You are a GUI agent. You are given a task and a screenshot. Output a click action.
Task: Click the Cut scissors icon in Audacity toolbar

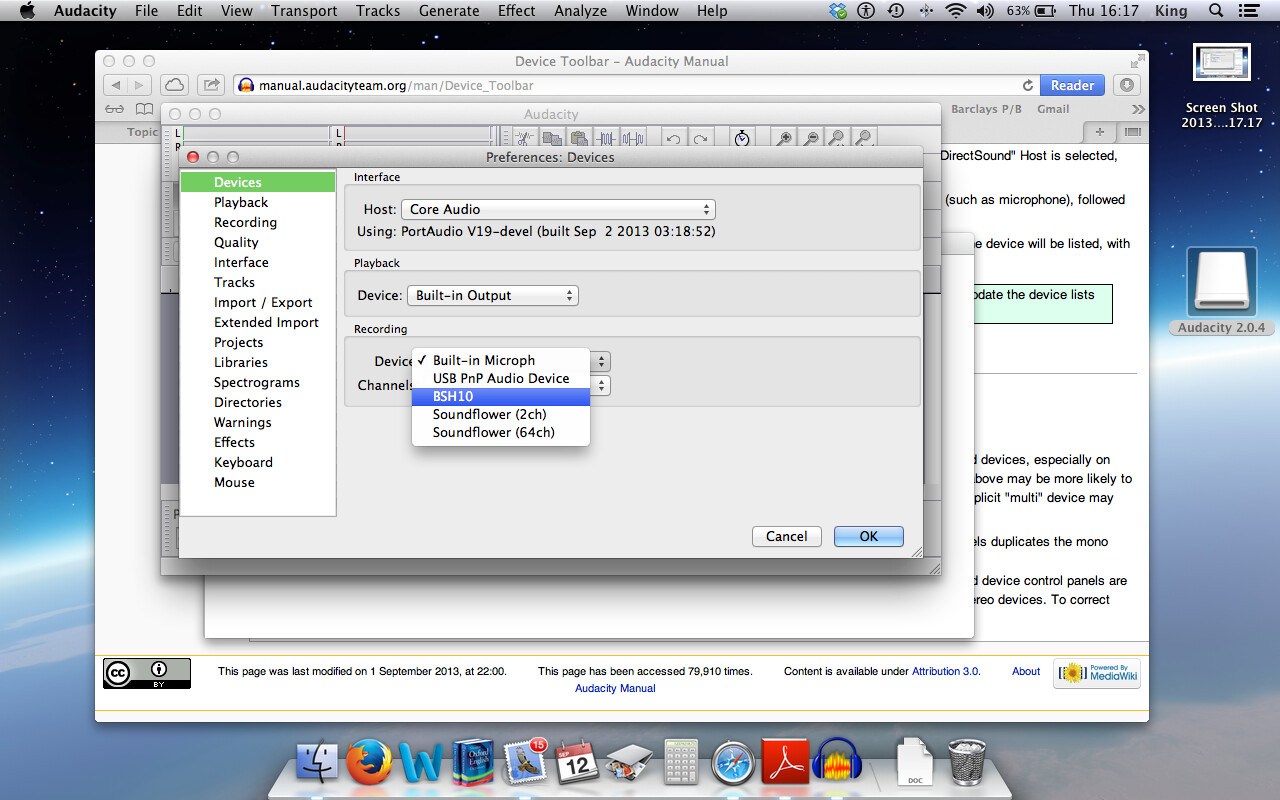[523, 139]
